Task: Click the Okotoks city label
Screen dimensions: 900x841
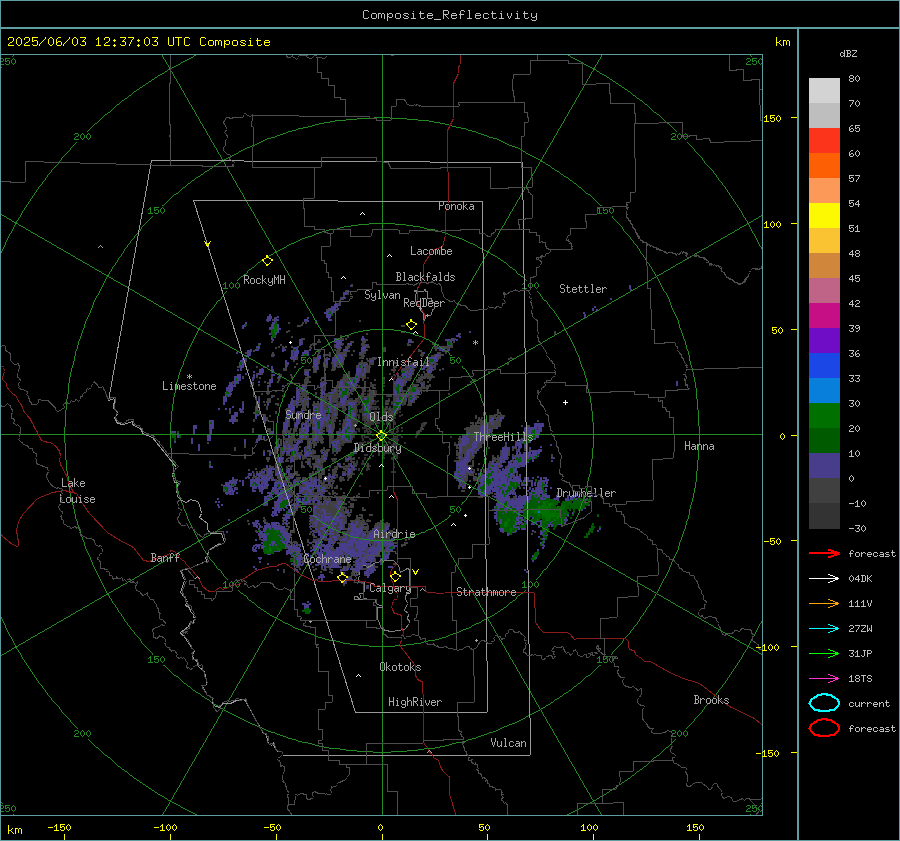Action: [x=400, y=667]
